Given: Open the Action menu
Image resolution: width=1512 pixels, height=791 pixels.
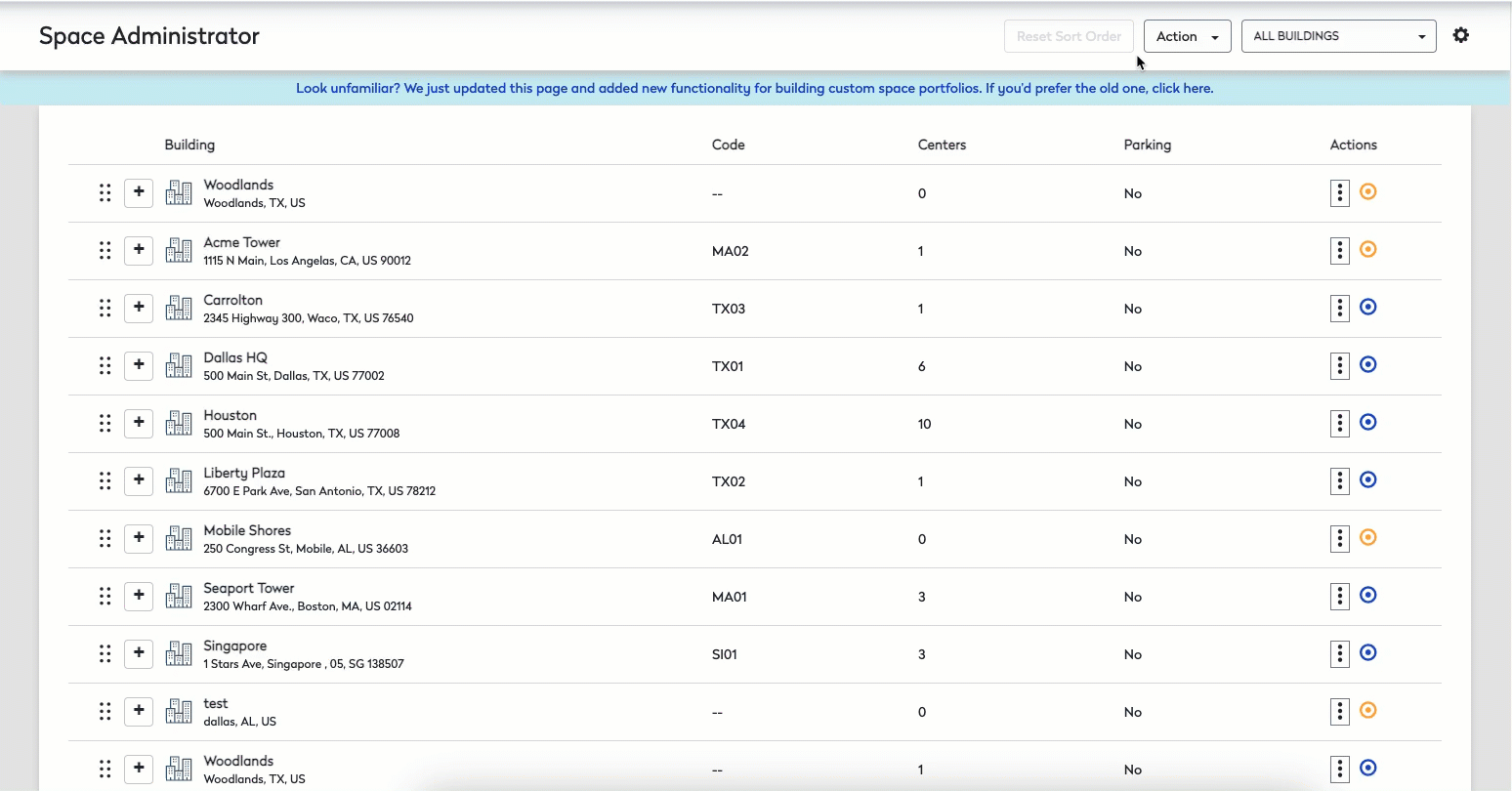Looking at the screenshot, I should 1186,36.
